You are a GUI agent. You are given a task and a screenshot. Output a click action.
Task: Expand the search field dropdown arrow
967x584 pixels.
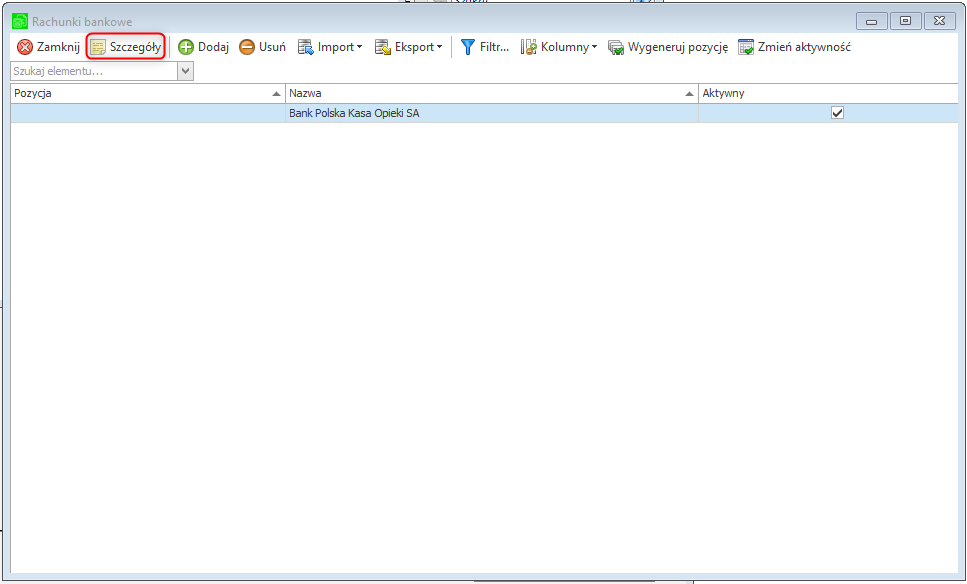point(186,71)
